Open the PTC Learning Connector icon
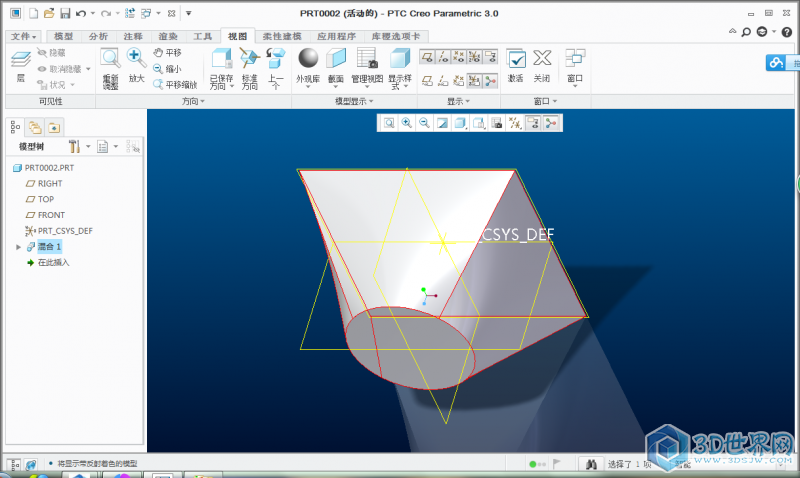 [762, 32]
